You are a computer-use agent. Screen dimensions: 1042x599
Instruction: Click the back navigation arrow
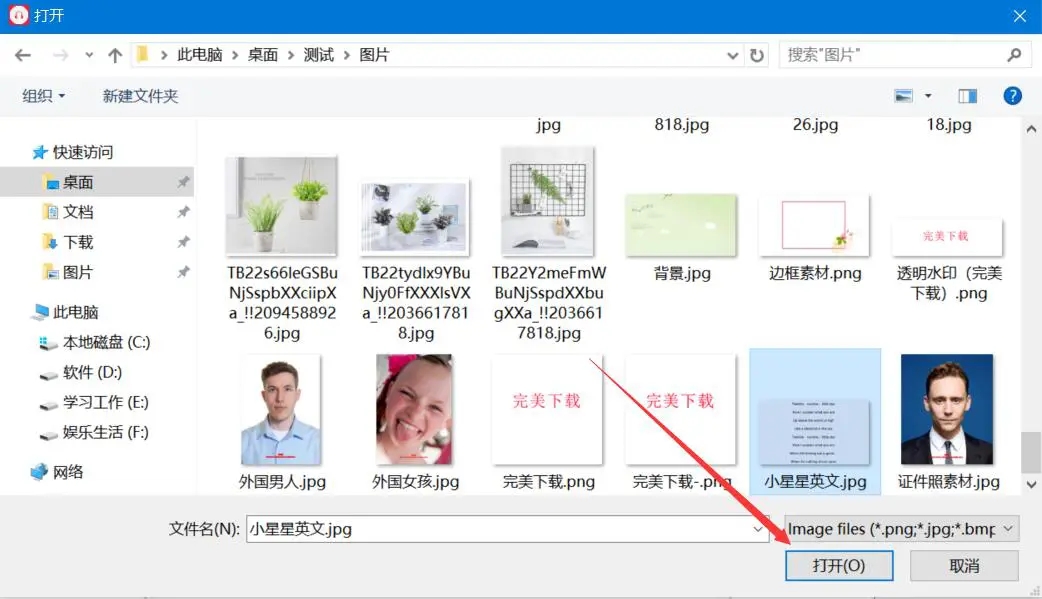click(22, 55)
